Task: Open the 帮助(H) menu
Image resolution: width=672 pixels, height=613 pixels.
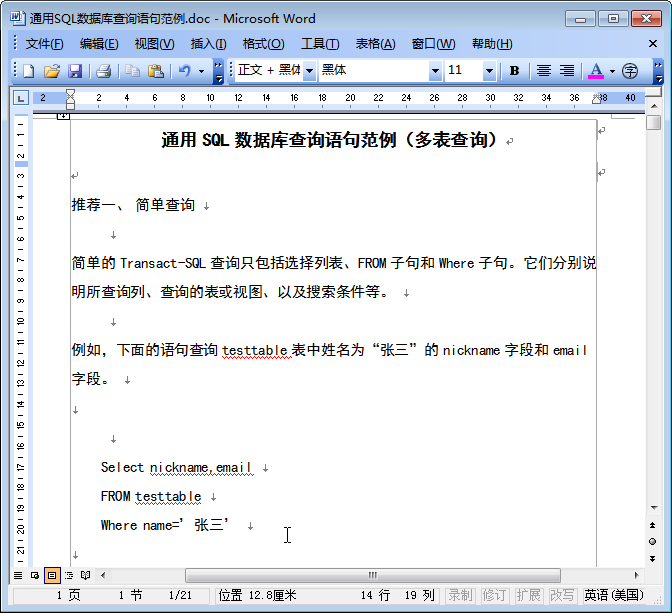Action: (x=492, y=44)
